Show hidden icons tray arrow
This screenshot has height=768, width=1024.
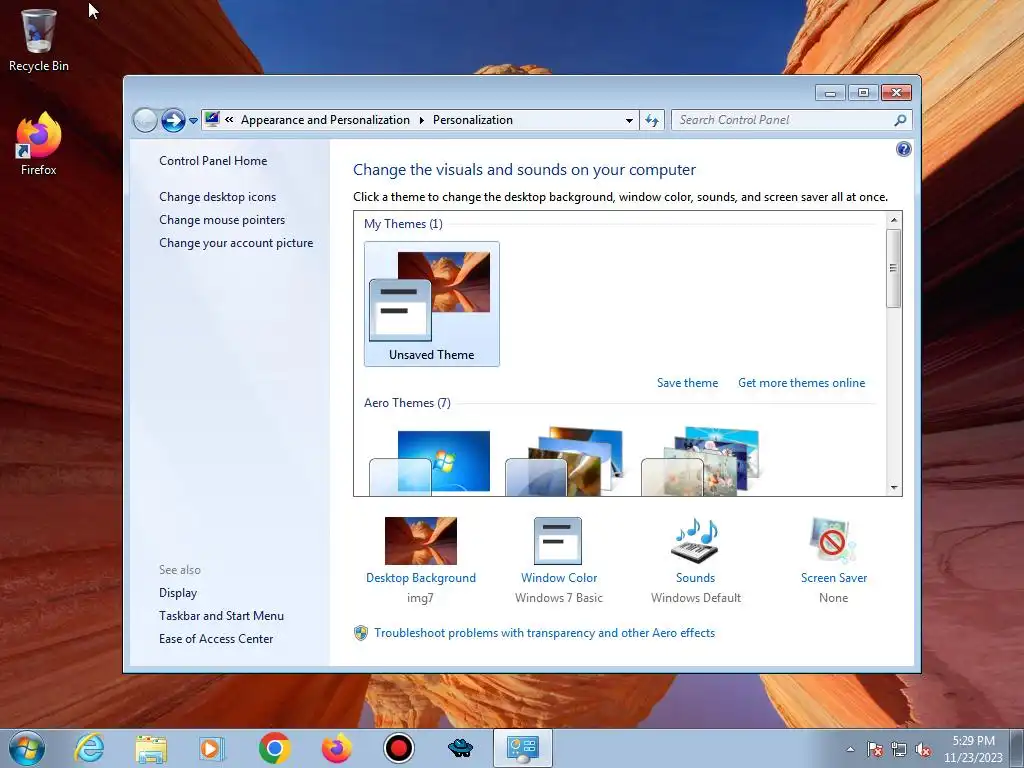pos(850,749)
